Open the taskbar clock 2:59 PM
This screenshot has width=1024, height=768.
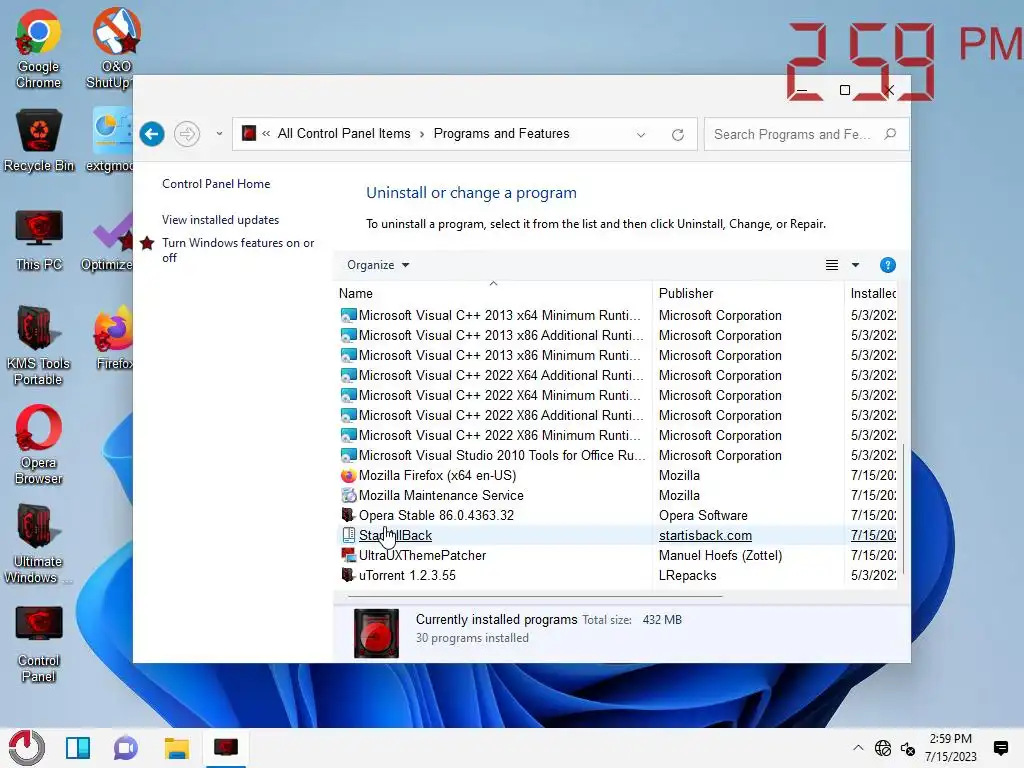950,748
